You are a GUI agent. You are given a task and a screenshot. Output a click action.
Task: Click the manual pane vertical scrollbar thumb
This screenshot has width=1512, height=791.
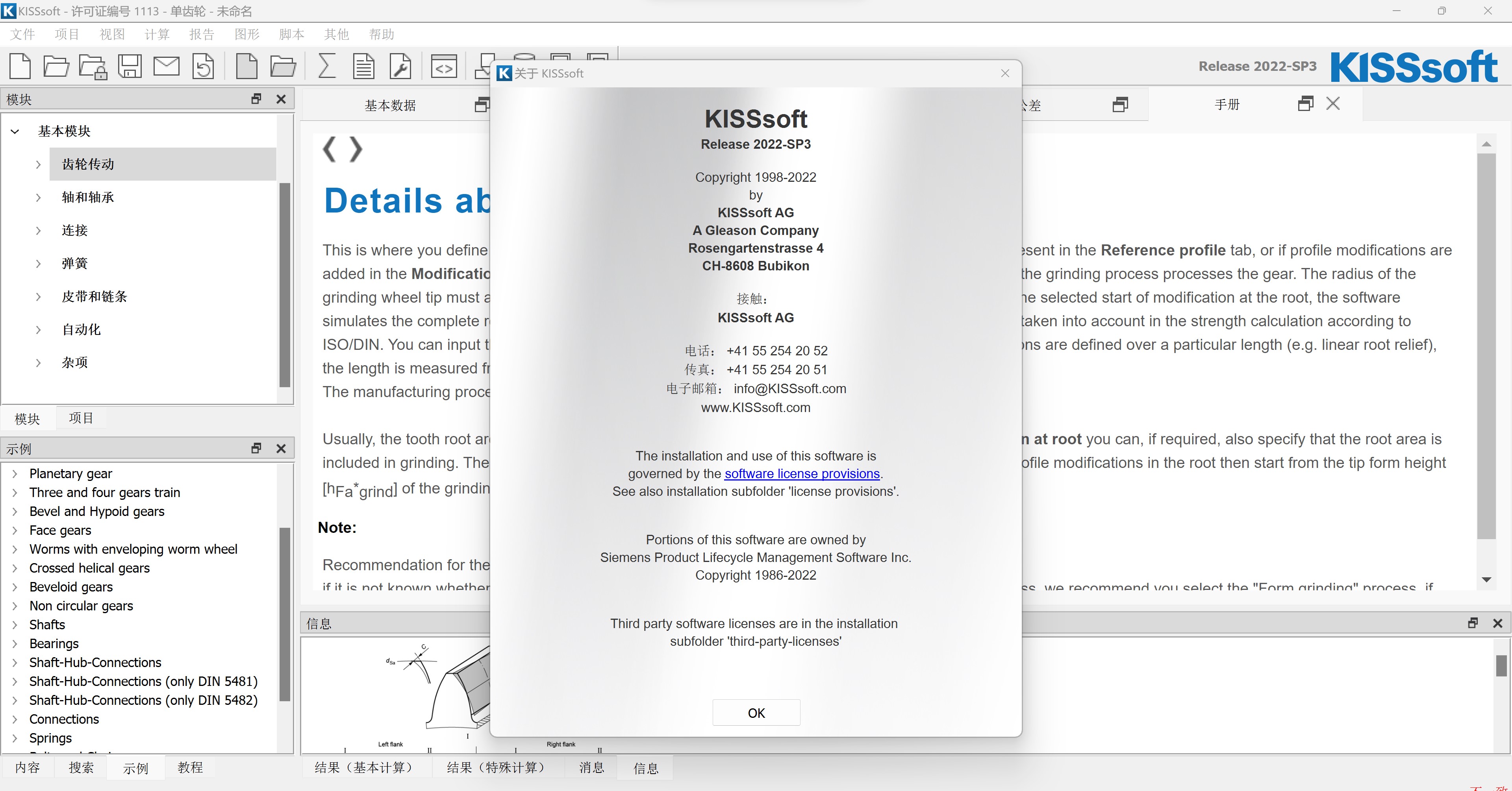point(1486,346)
